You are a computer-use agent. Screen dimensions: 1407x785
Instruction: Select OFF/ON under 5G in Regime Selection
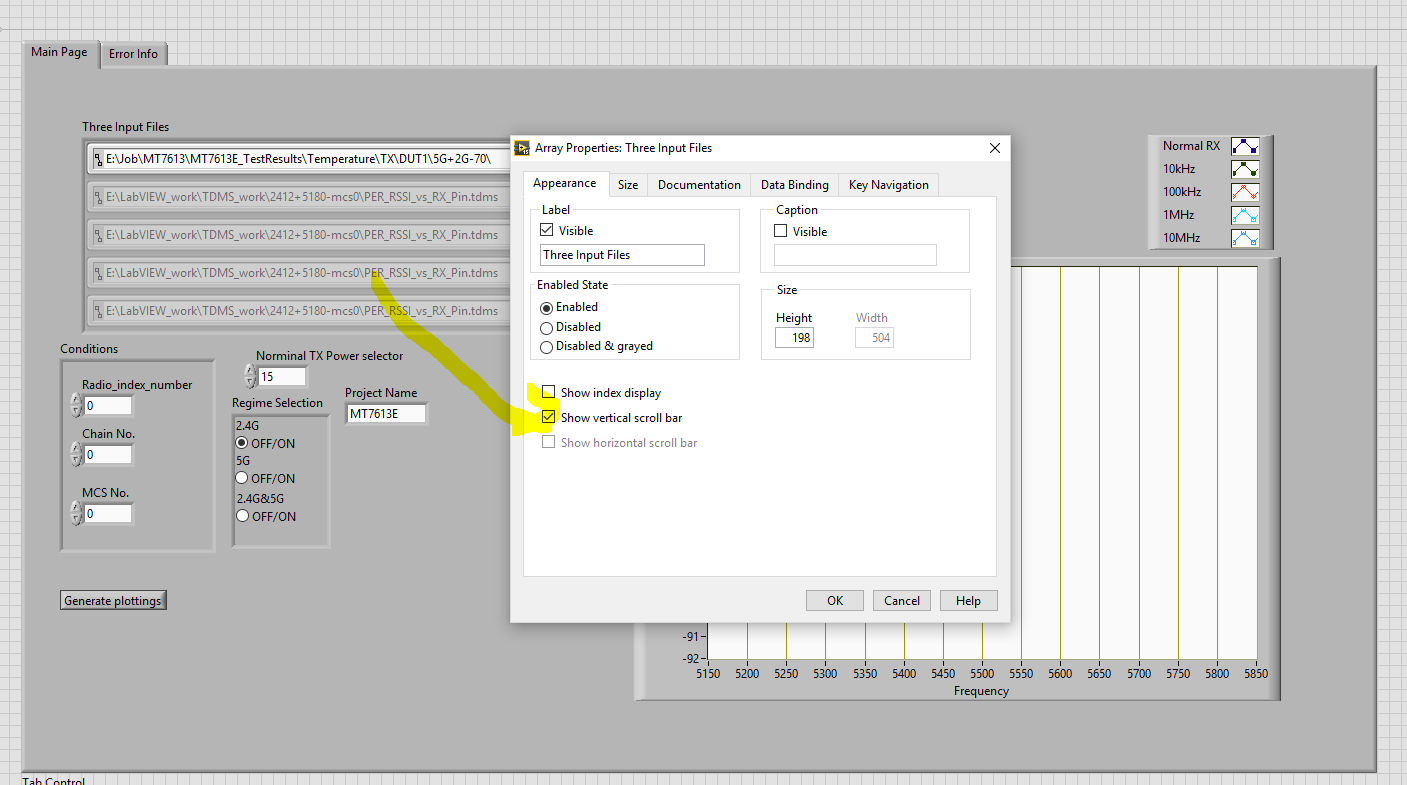242,478
